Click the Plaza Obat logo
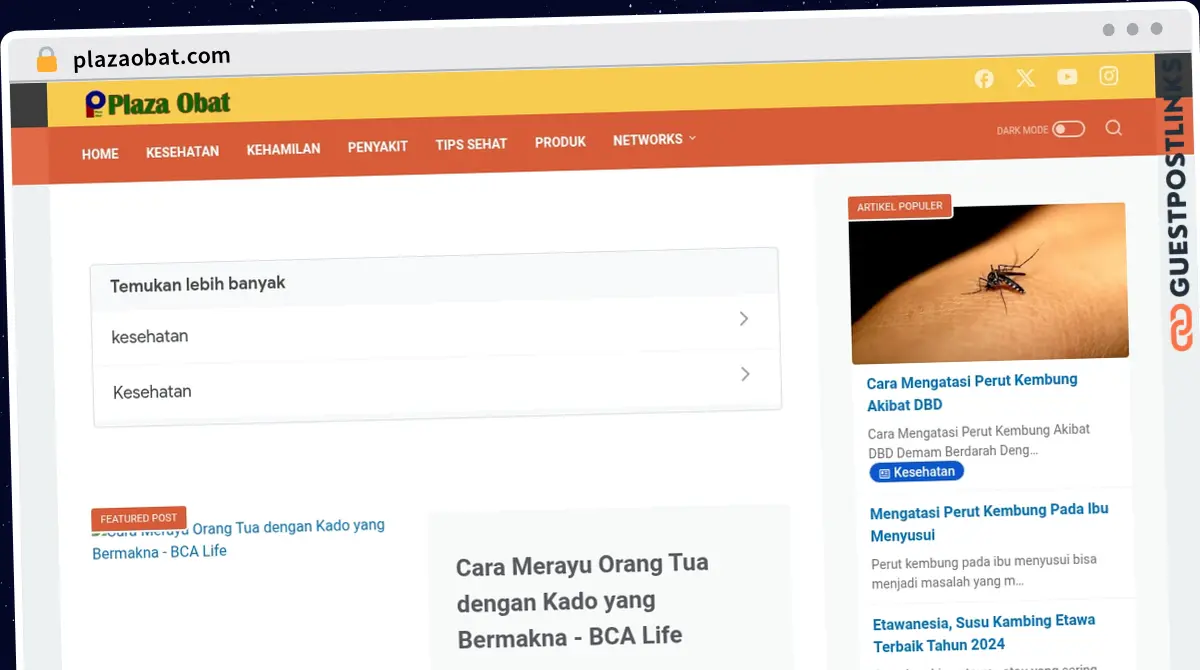 [x=158, y=103]
